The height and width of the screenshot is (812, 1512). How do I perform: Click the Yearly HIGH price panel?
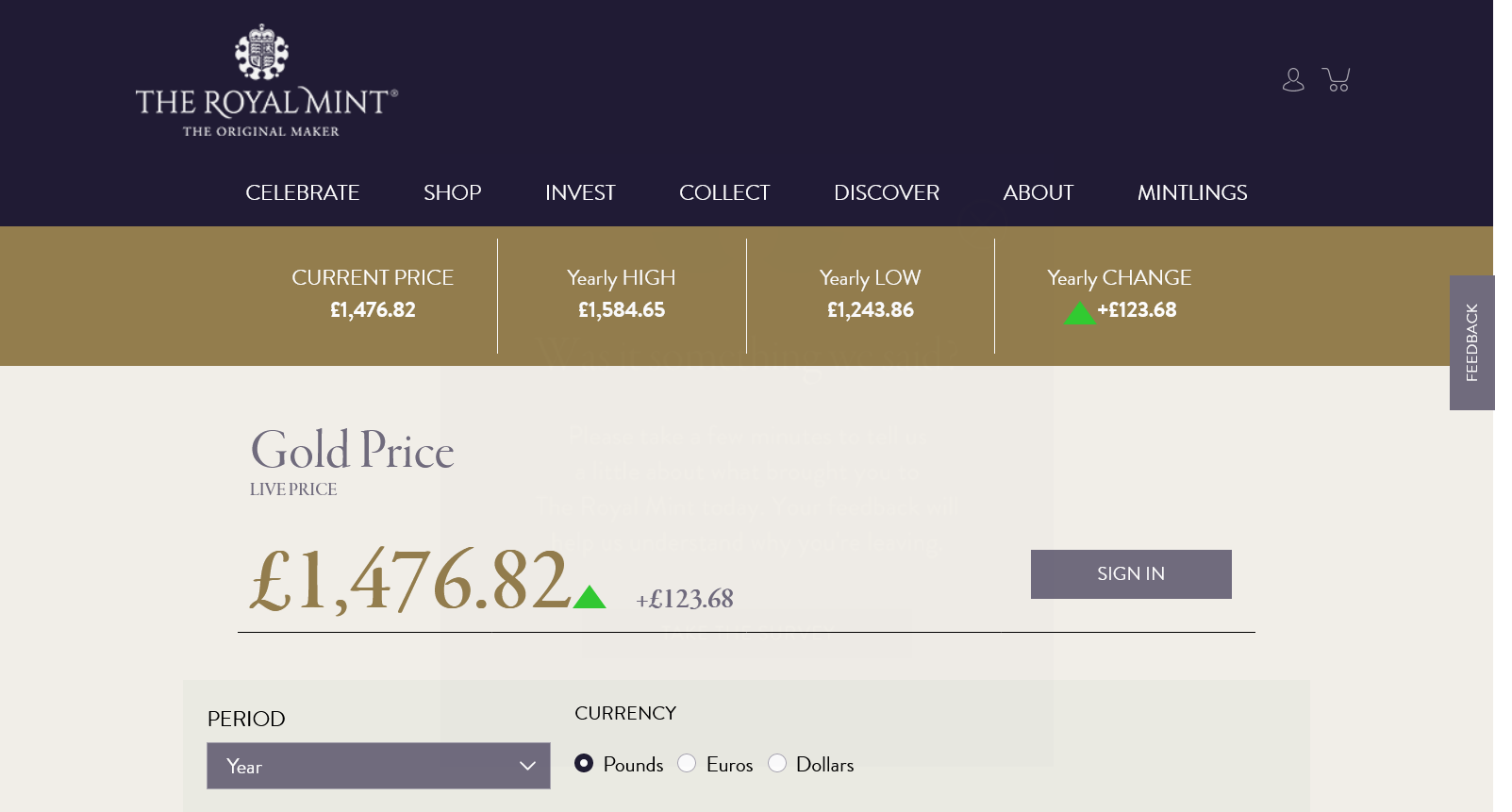point(622,294)
